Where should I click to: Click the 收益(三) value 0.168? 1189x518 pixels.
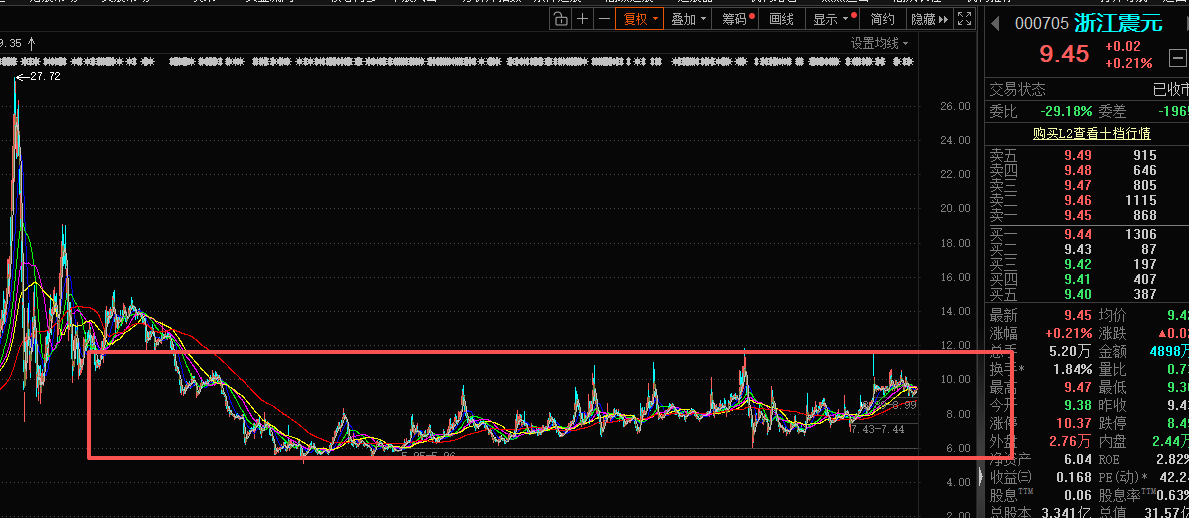pyautogui.click(x=1074, y=478)
